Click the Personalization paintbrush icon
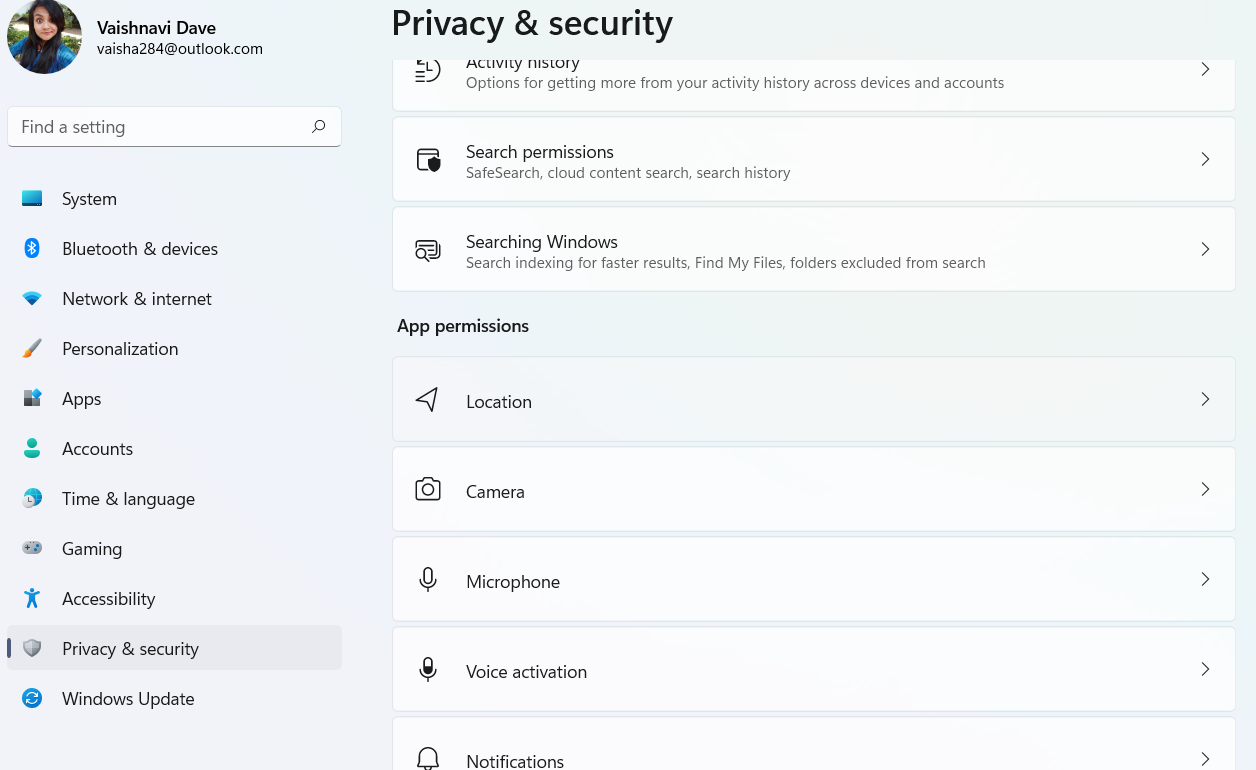The width and height of the screenshot is (1256, 770). click(32, 348)
